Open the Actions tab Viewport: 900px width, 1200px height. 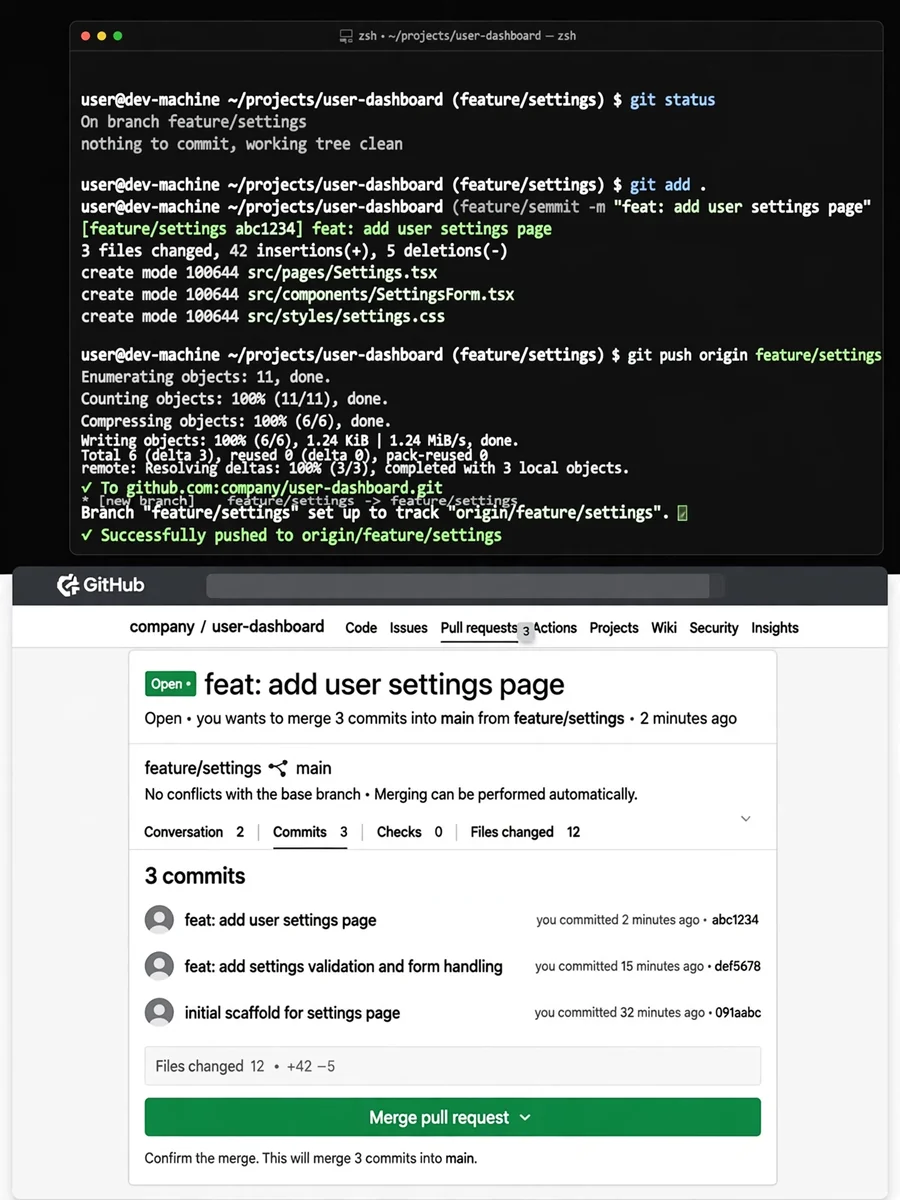click(555, 628)
